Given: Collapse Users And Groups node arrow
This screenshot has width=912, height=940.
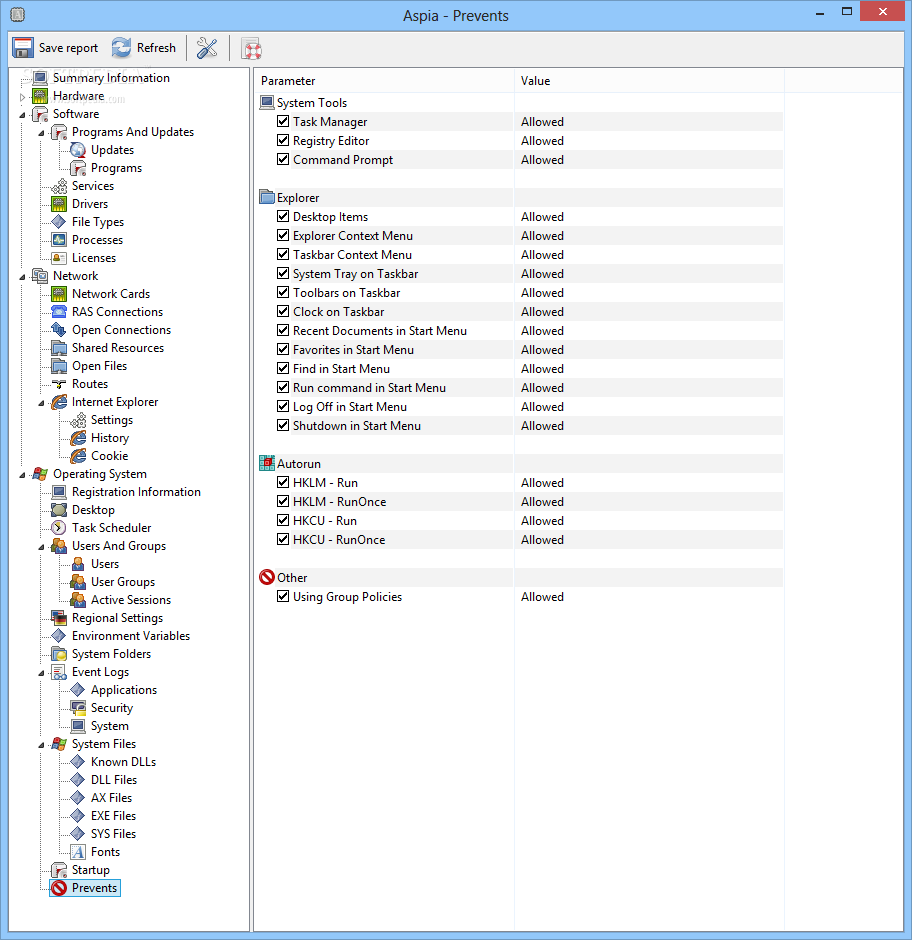Looking at the screenshot, I should [x=41, y=547].
